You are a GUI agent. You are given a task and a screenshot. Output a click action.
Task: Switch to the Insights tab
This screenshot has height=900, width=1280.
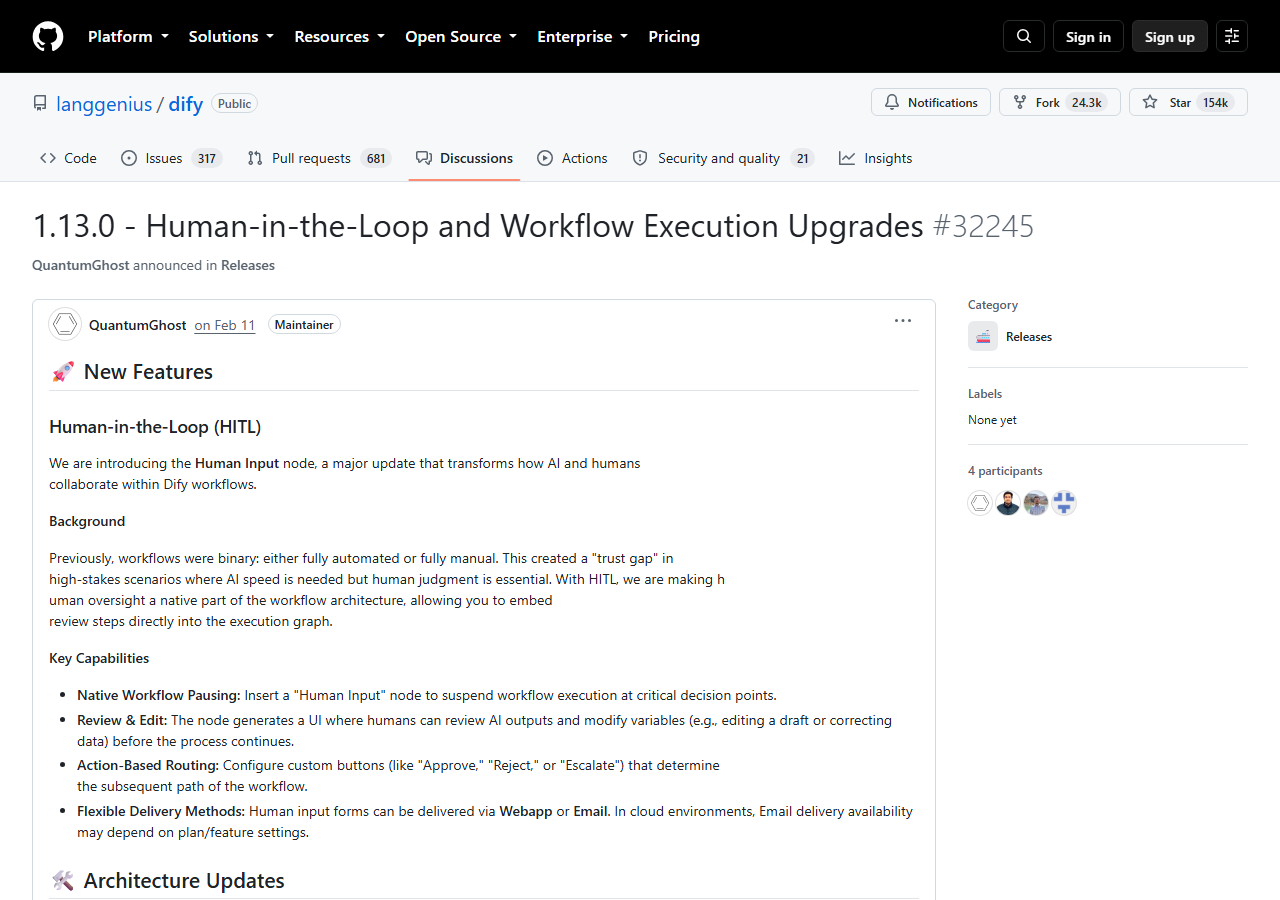click(875, 158)
